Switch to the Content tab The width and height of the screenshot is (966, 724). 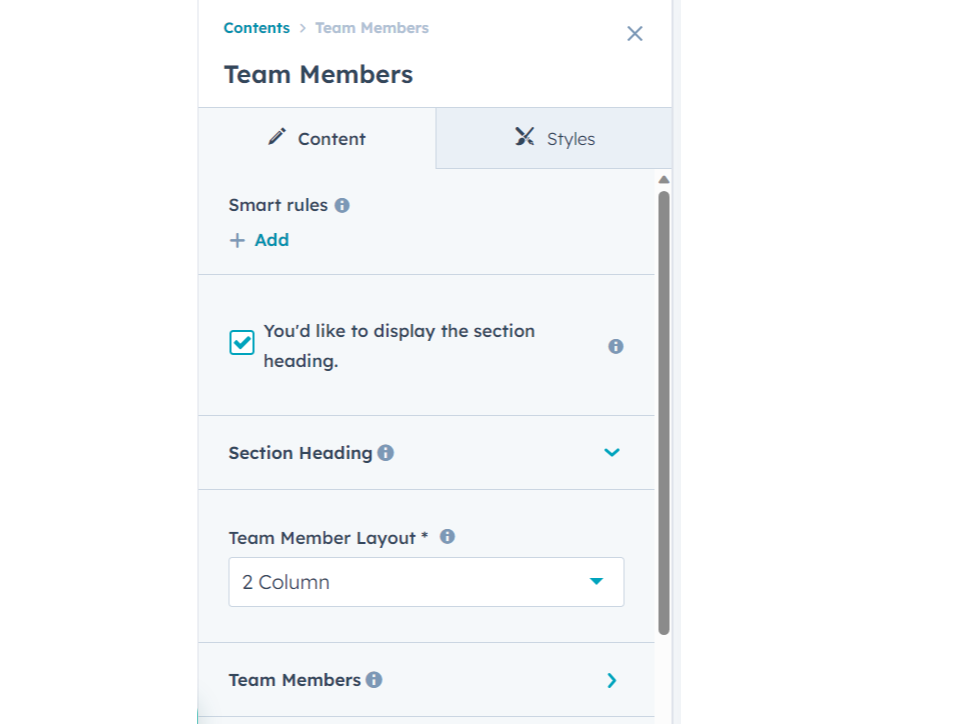pos(317,139)
